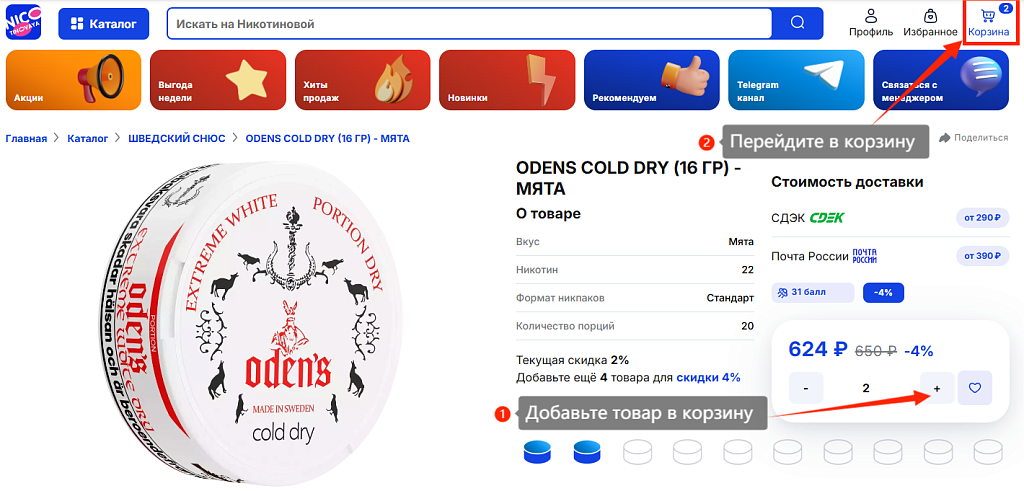Image resolution: width=1024 pixels, height=491 pixels.
Task: Open the Хиты продаж banner
Action: pyautogui.click(x=362, y=80)
